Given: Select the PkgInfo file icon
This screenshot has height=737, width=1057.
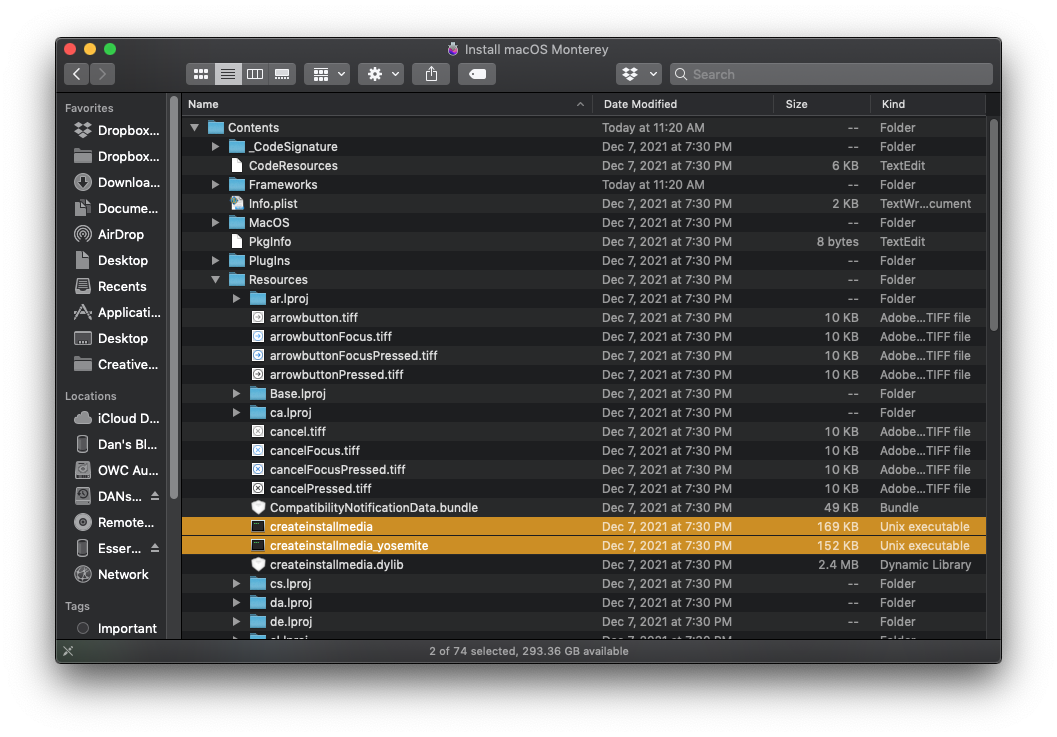Looking at the screenshot, I should [x=237, y=241].
